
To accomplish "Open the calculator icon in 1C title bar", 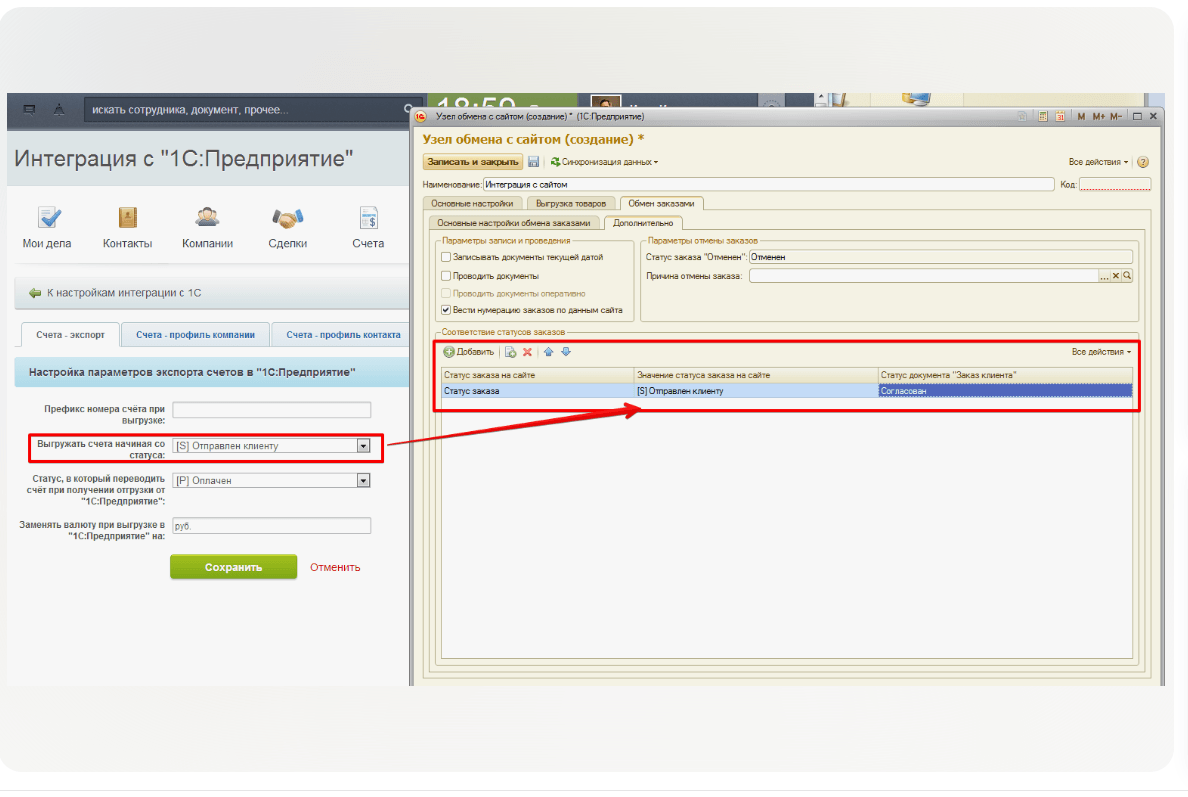I will tap(1043, 117).
